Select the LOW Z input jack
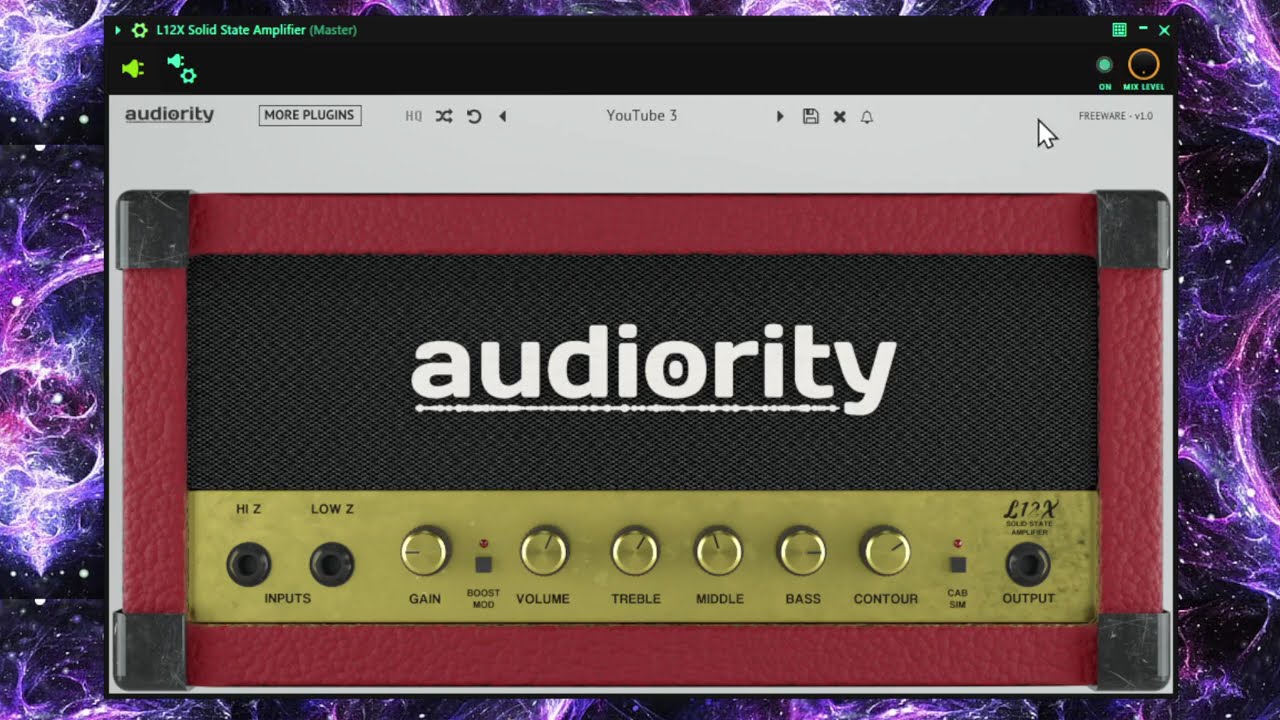The image size is (1280, 720). [331, 564]
